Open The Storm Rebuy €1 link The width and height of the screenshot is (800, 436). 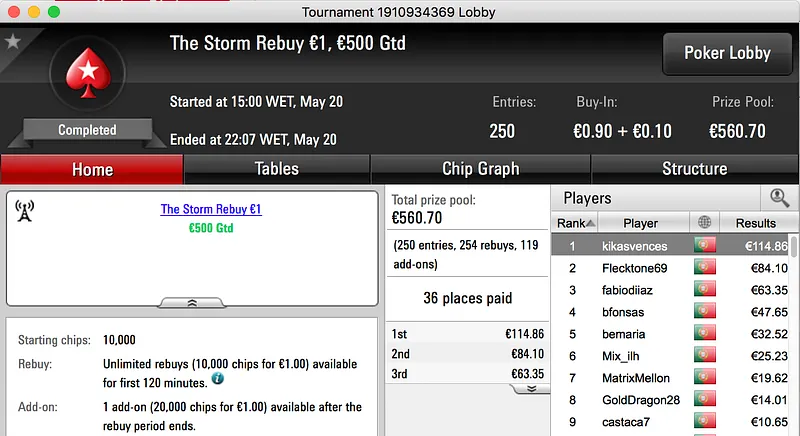211,209
